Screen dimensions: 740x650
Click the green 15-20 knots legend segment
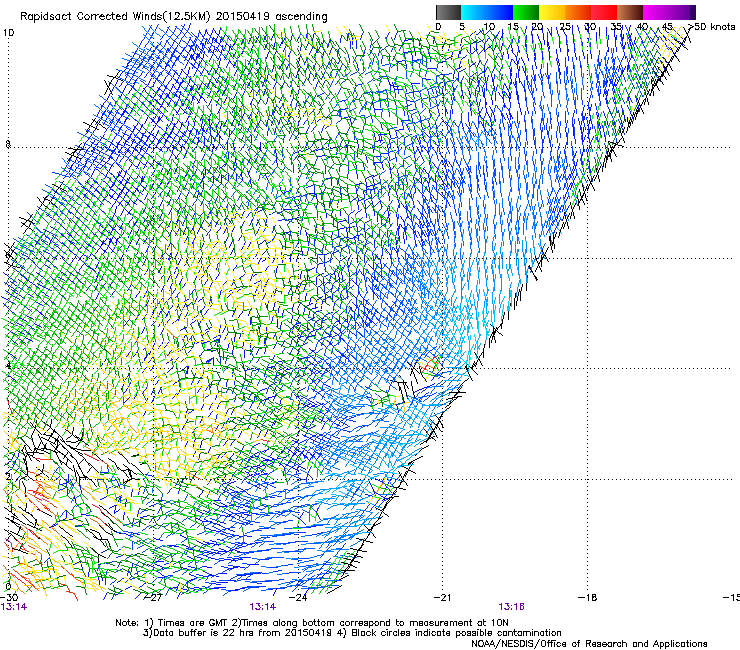click(x=526, y=12)
